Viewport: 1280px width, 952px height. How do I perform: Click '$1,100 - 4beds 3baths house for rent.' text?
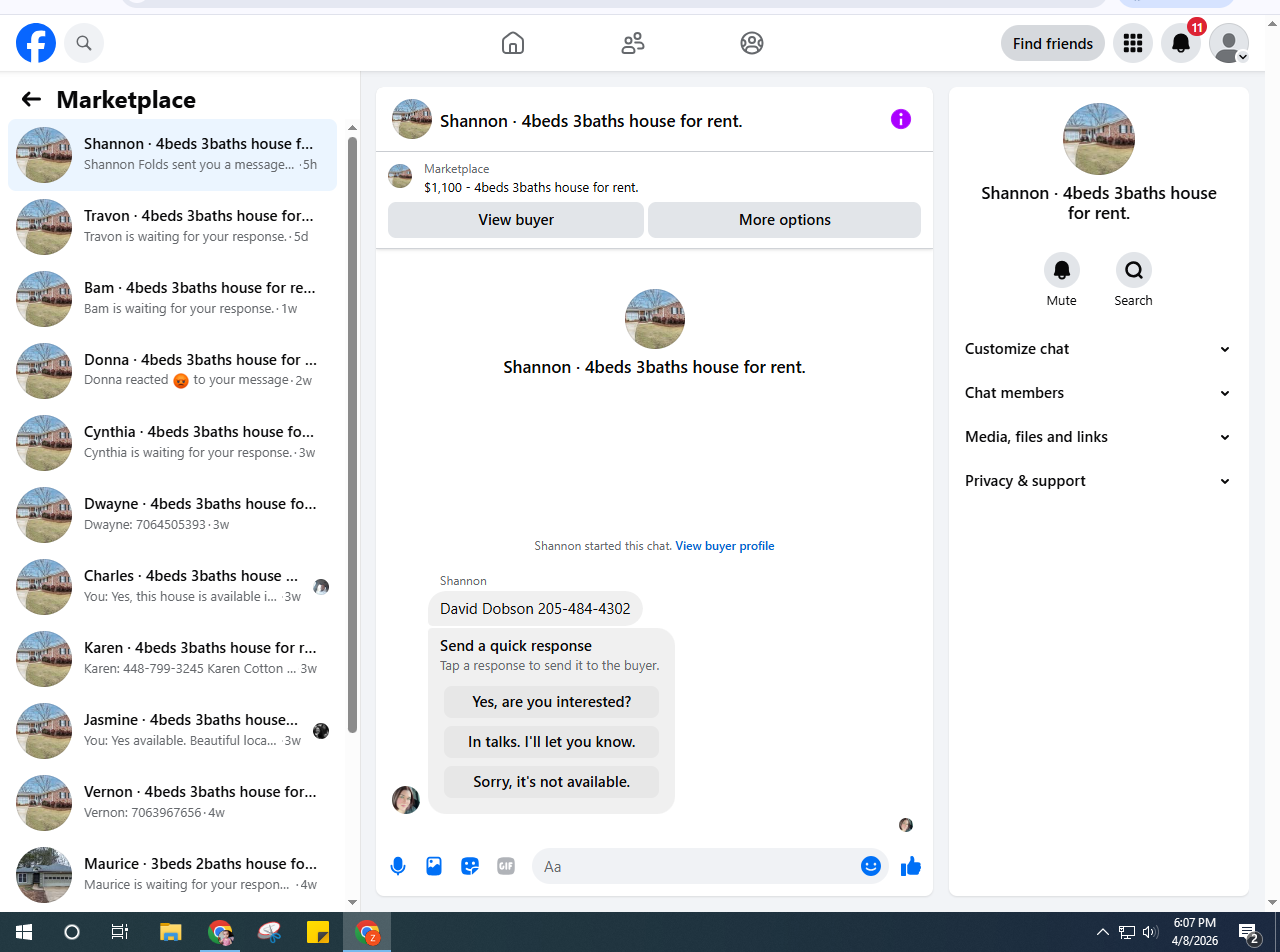pyautogui.click(x=531, y=187)
